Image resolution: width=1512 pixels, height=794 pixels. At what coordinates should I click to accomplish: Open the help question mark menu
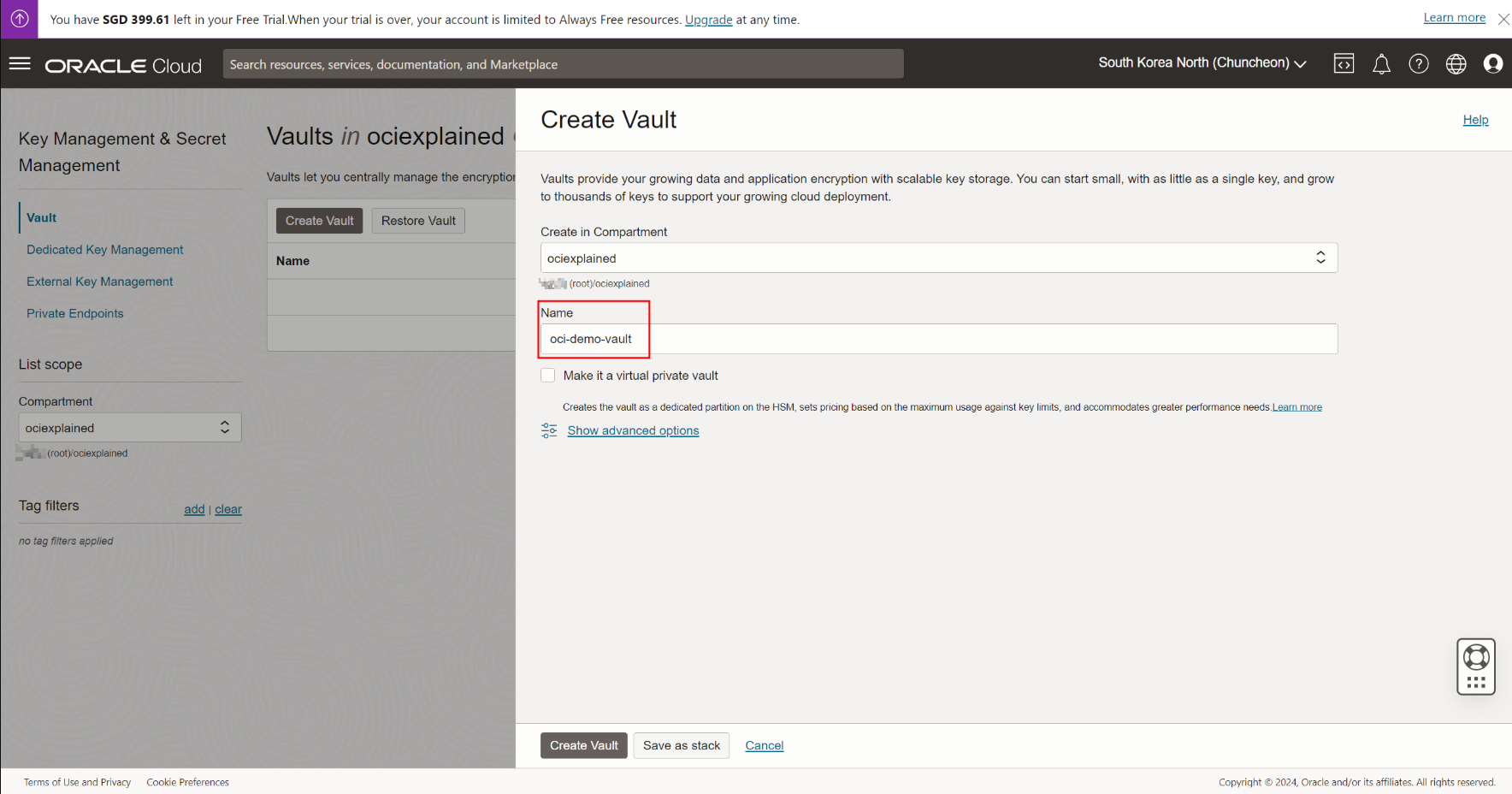[1419, 63]
